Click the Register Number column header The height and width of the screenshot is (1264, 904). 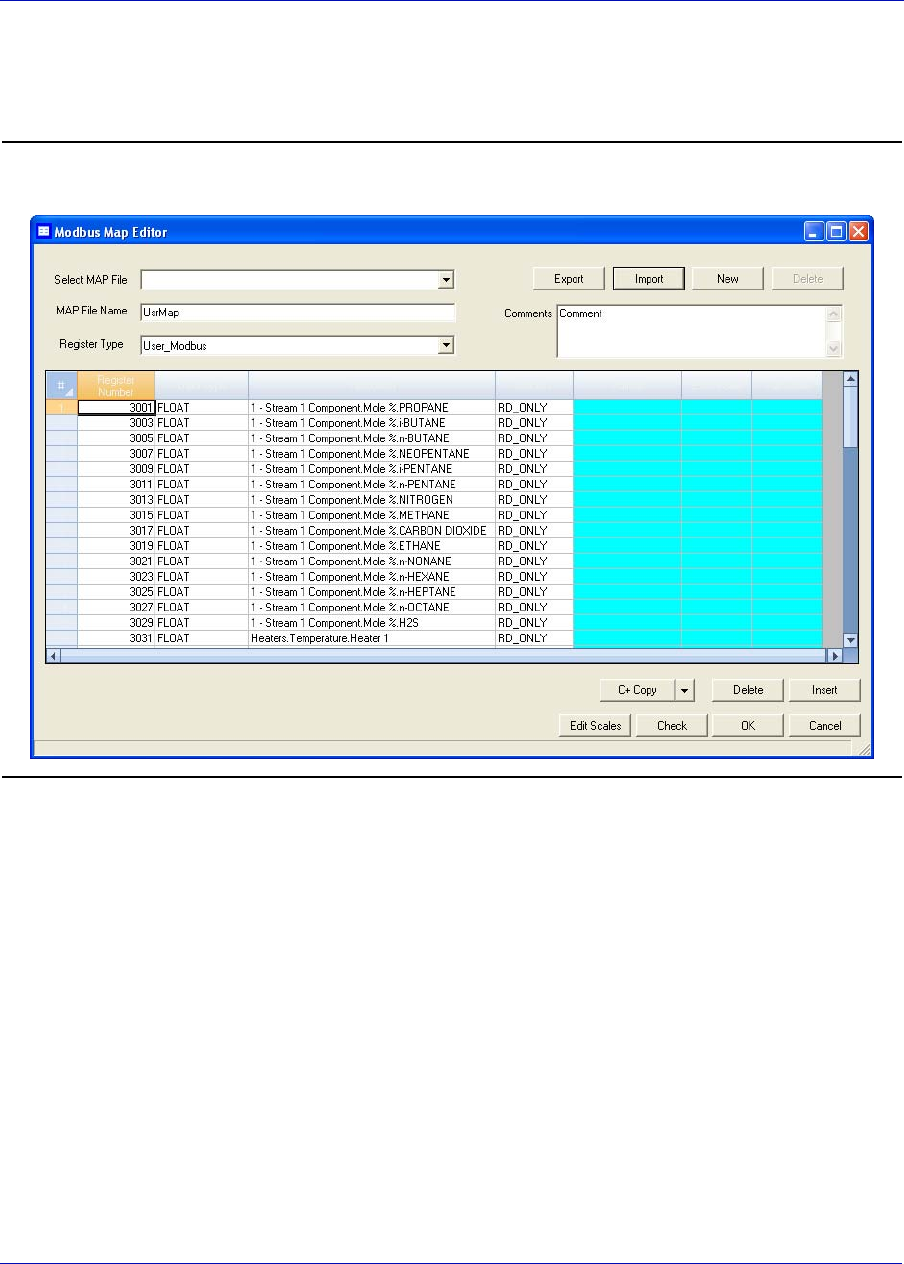click(x=116, y=386)
